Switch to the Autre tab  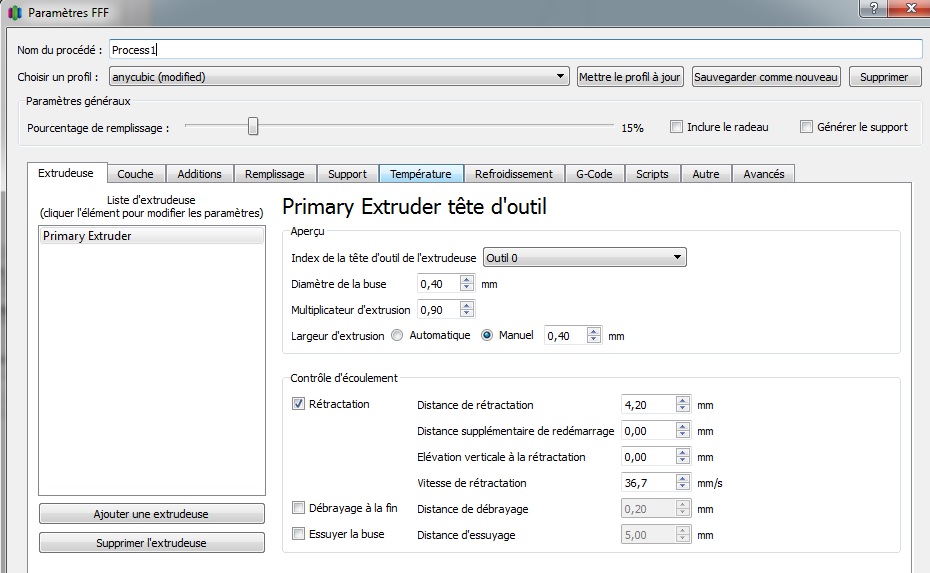(706, 174)
